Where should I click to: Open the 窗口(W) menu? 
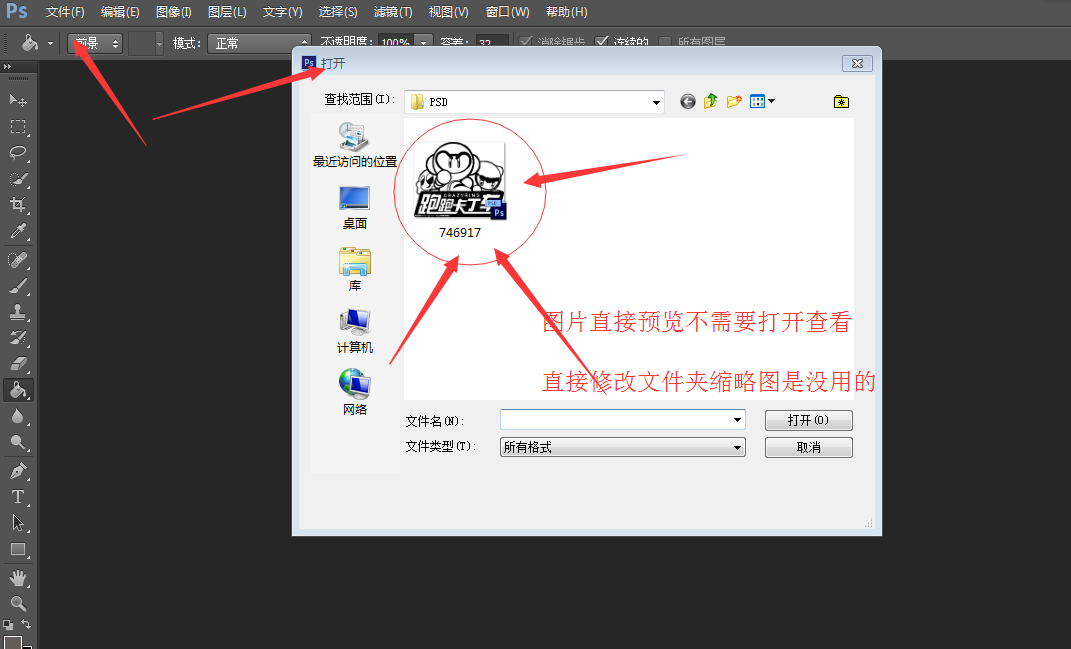click(x=507, y=12)
